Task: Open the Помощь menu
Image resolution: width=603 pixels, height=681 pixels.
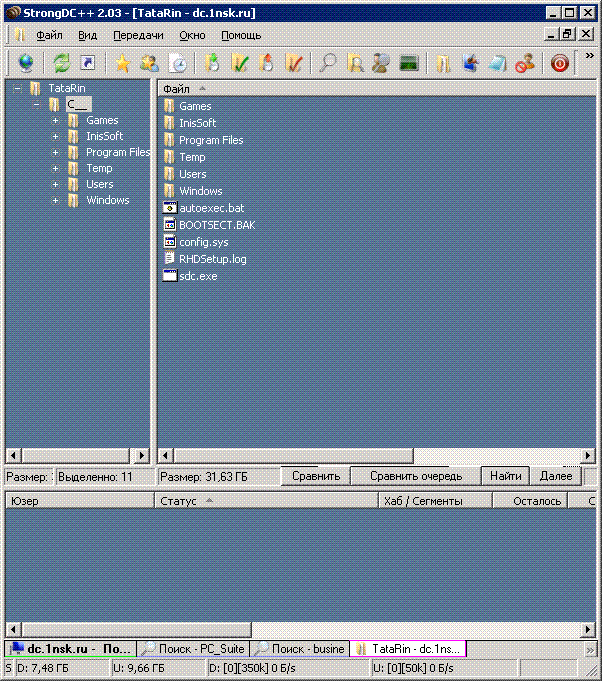Action: pos(241,35)
